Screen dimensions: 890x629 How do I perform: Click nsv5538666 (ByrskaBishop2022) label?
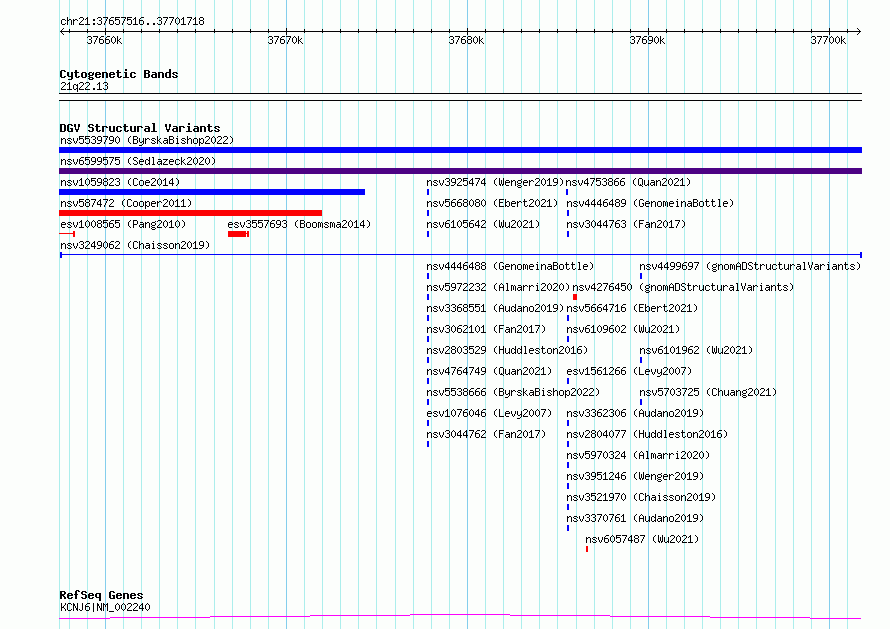513,392
